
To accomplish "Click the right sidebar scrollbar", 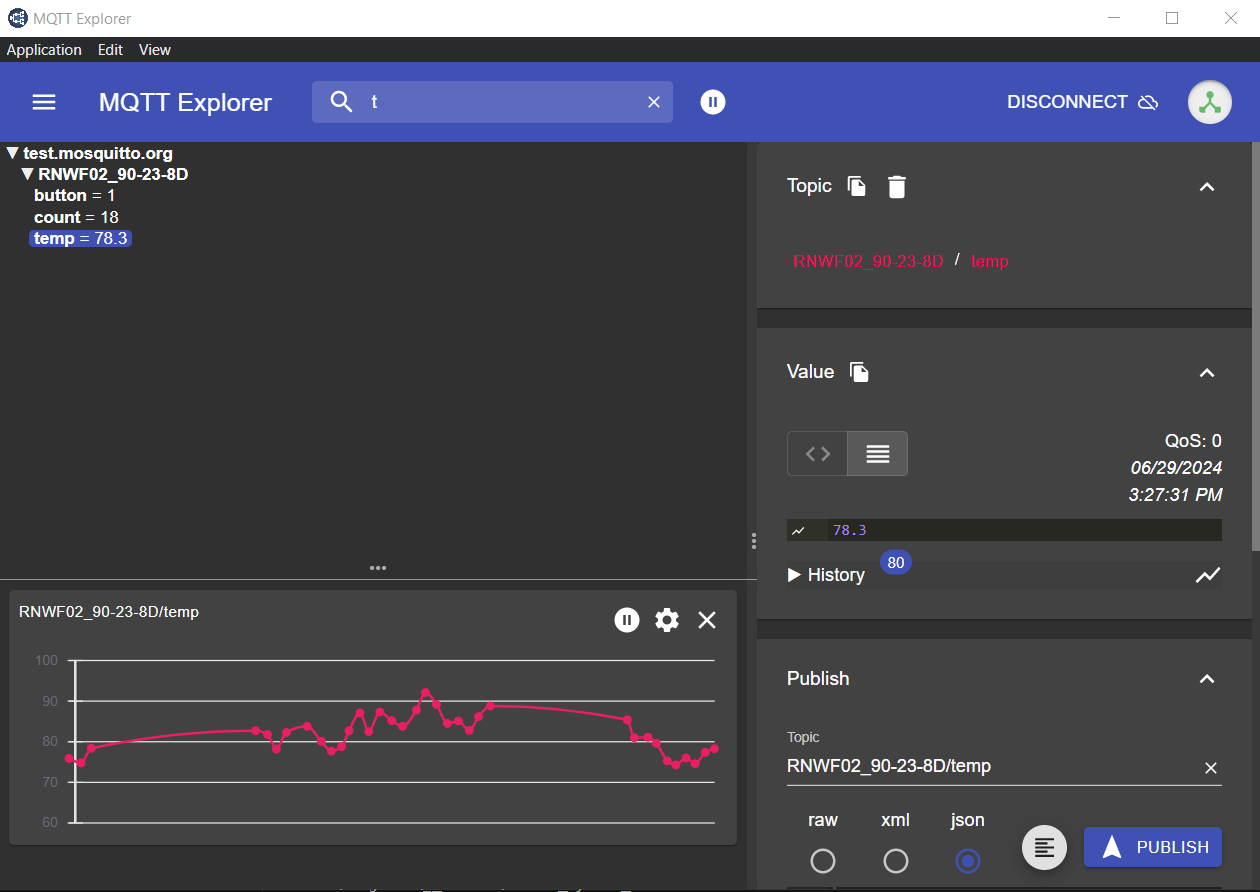I will 1256,346.
